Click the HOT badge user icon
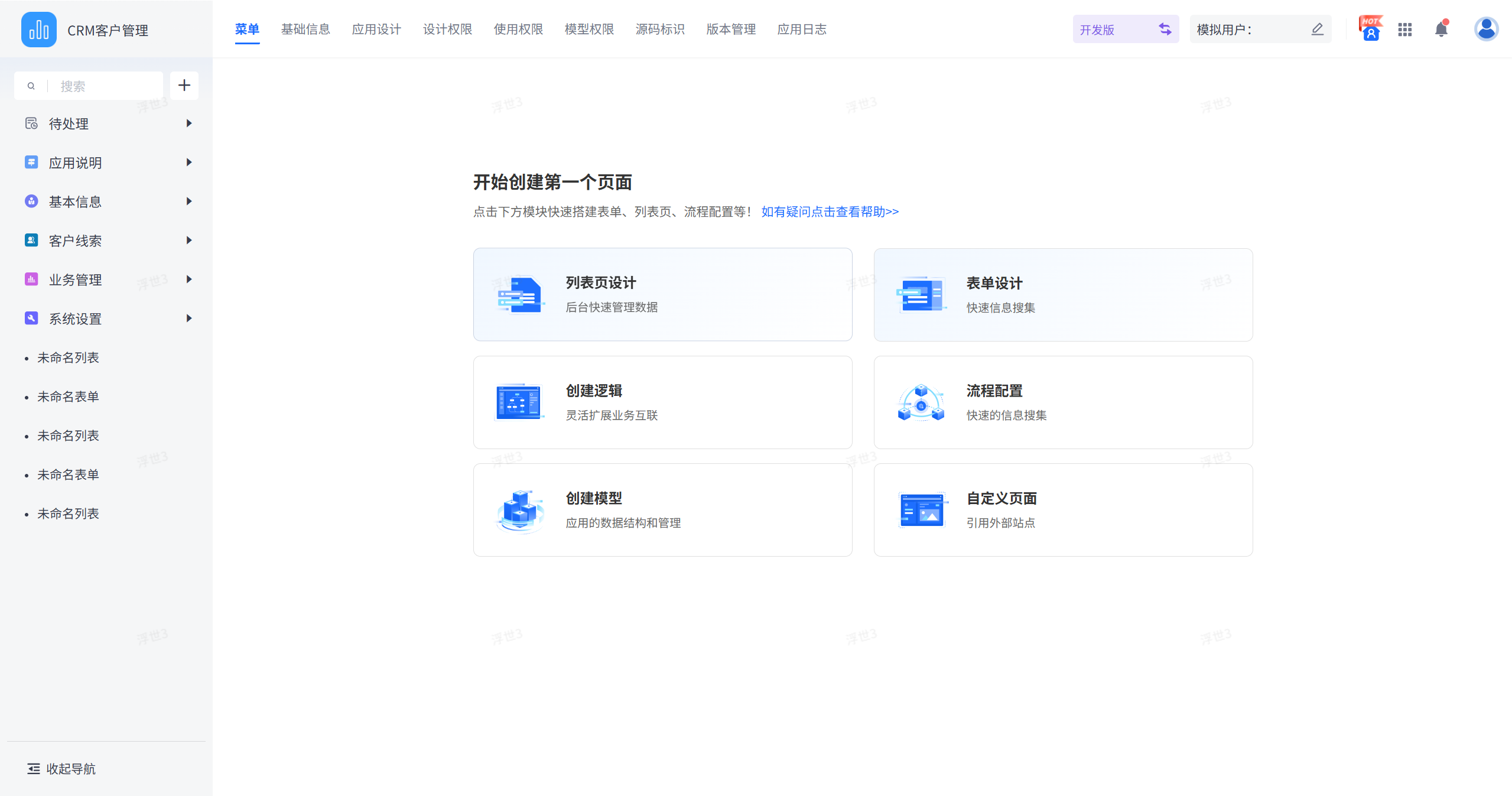 (x=1370, y=29)
